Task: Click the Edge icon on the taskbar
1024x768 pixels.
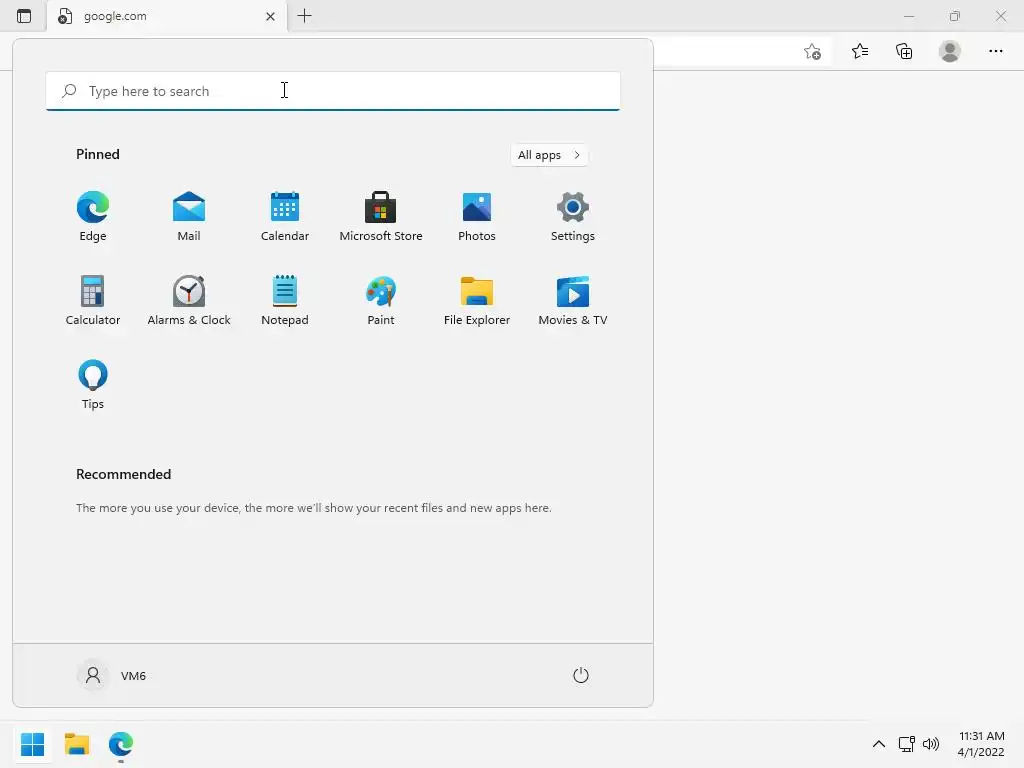Action: [x=121, y=744]
